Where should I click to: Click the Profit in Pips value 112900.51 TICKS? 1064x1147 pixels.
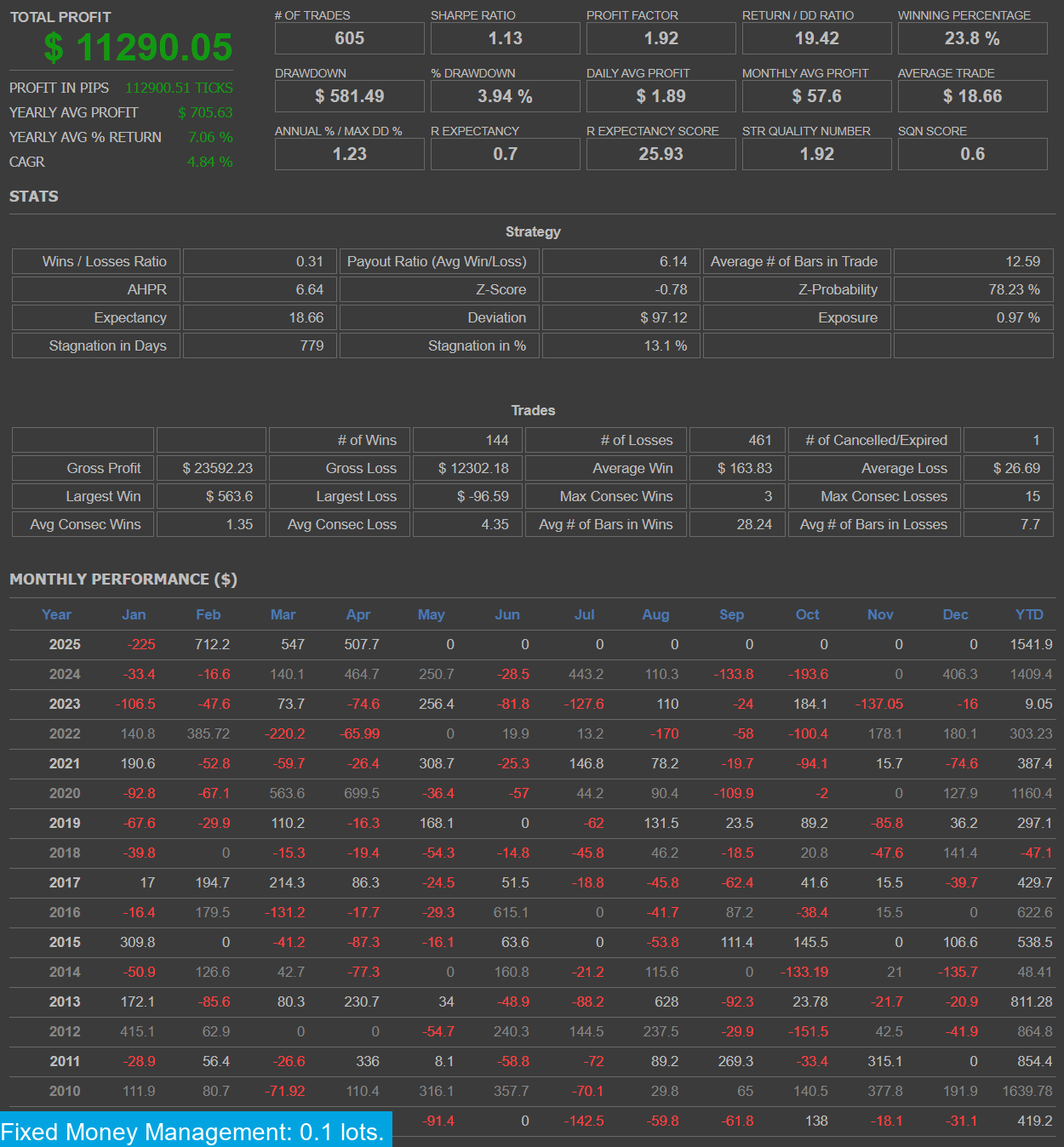[179, 88]
